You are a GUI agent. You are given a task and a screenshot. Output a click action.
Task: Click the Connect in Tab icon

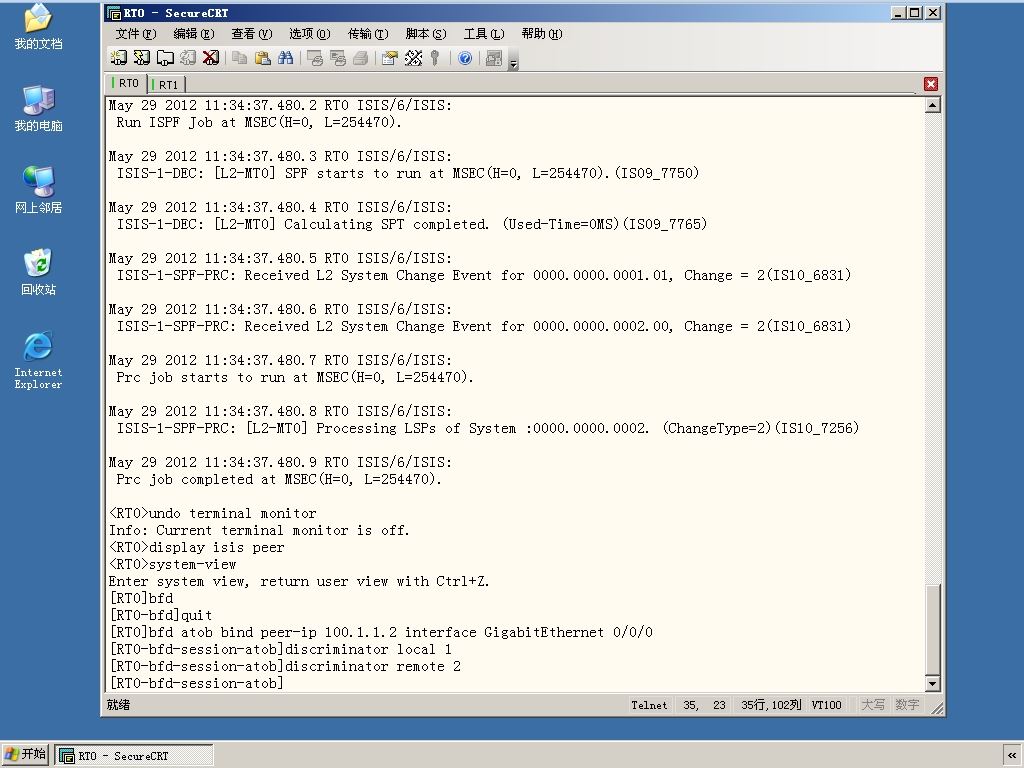pyautogui.click(x=165, y=58)
